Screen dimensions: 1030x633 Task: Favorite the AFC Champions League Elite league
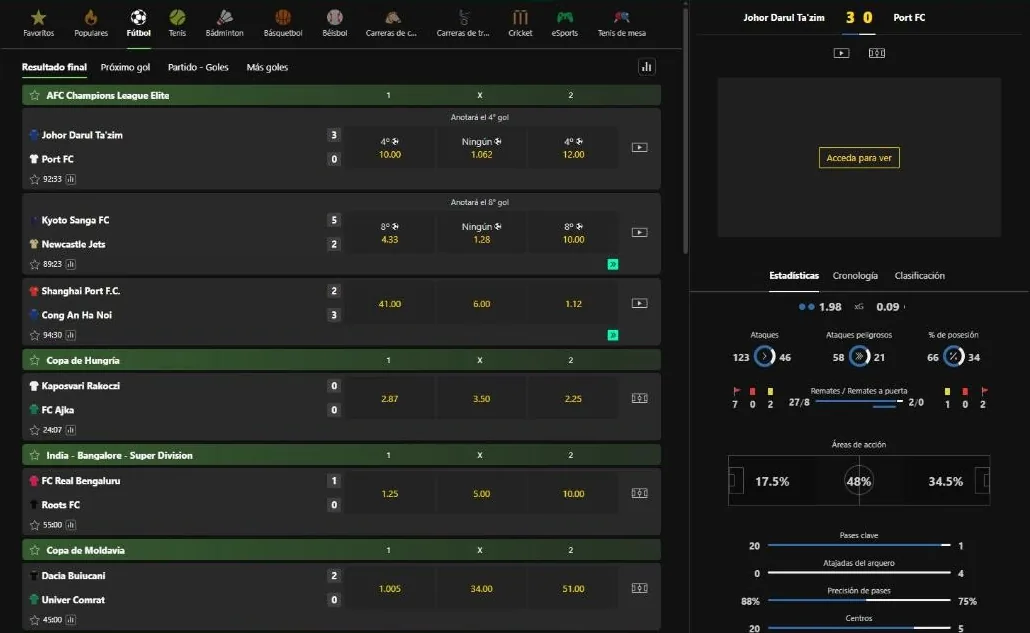(35, 95)
